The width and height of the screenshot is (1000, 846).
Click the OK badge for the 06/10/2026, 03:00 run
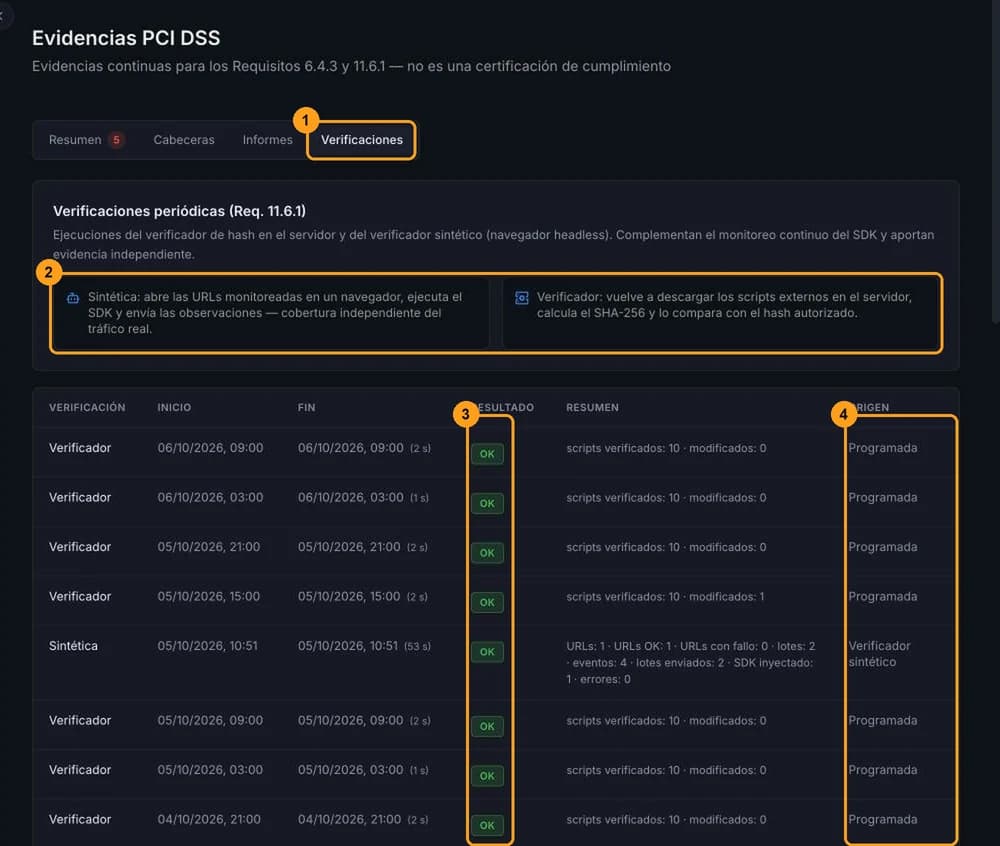click(x=487, y=504)
